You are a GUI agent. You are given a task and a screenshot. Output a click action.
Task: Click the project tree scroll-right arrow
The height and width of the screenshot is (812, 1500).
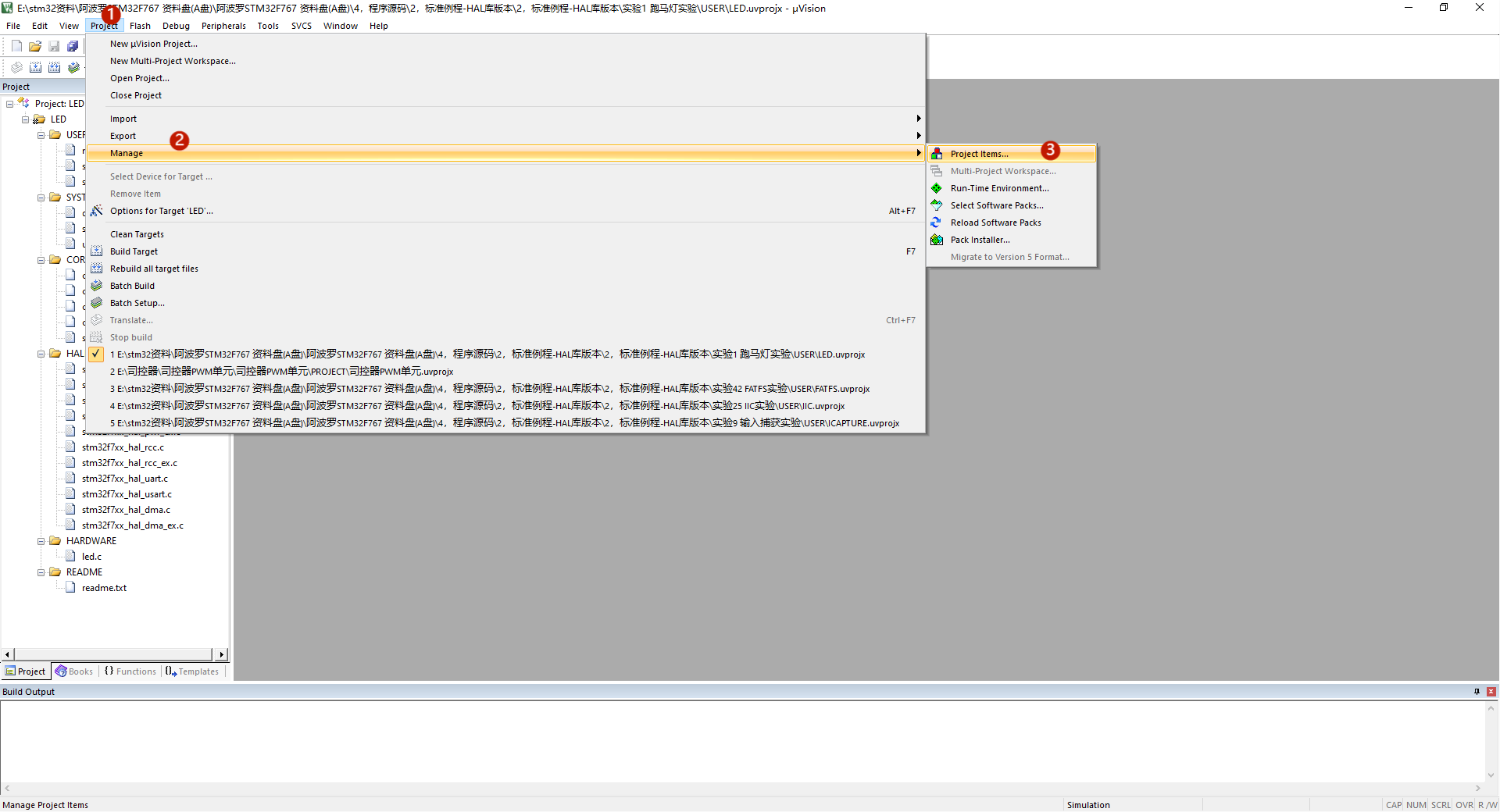[222, 654]
